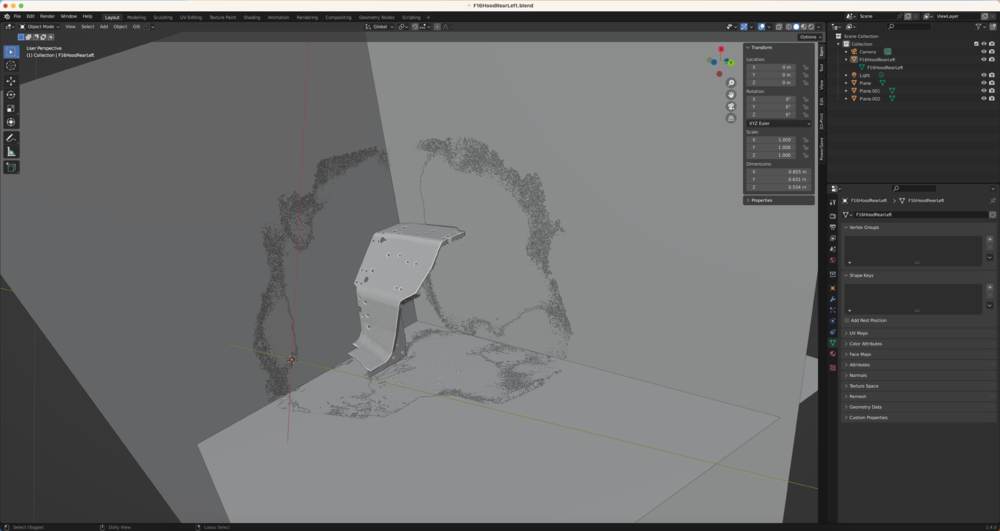Open the Object Mode dropdown

pos(39,27)
